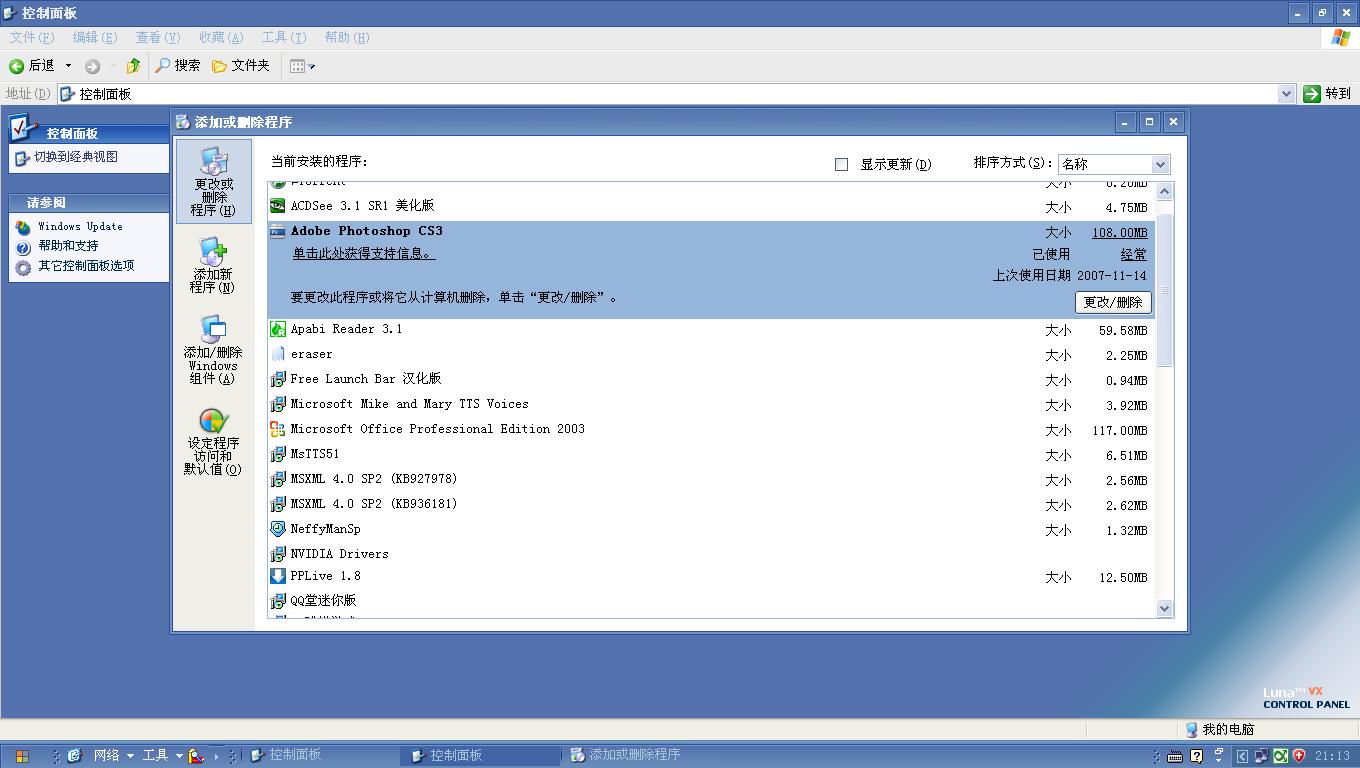Expand the address bar dropdown arrow
The width and height of the screenshot is (1360, 768).
click(x=1286, y=93)
